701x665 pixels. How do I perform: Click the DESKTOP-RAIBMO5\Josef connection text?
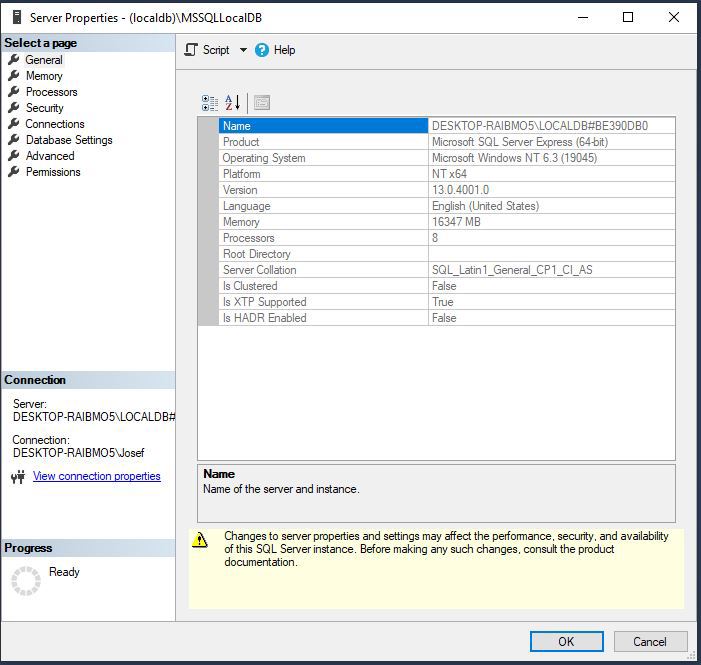click(x=79, y=453)
